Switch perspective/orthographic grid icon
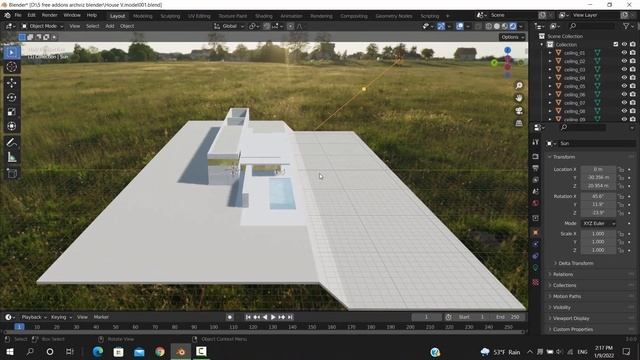The image size is (640, 360). coord(519,123)
